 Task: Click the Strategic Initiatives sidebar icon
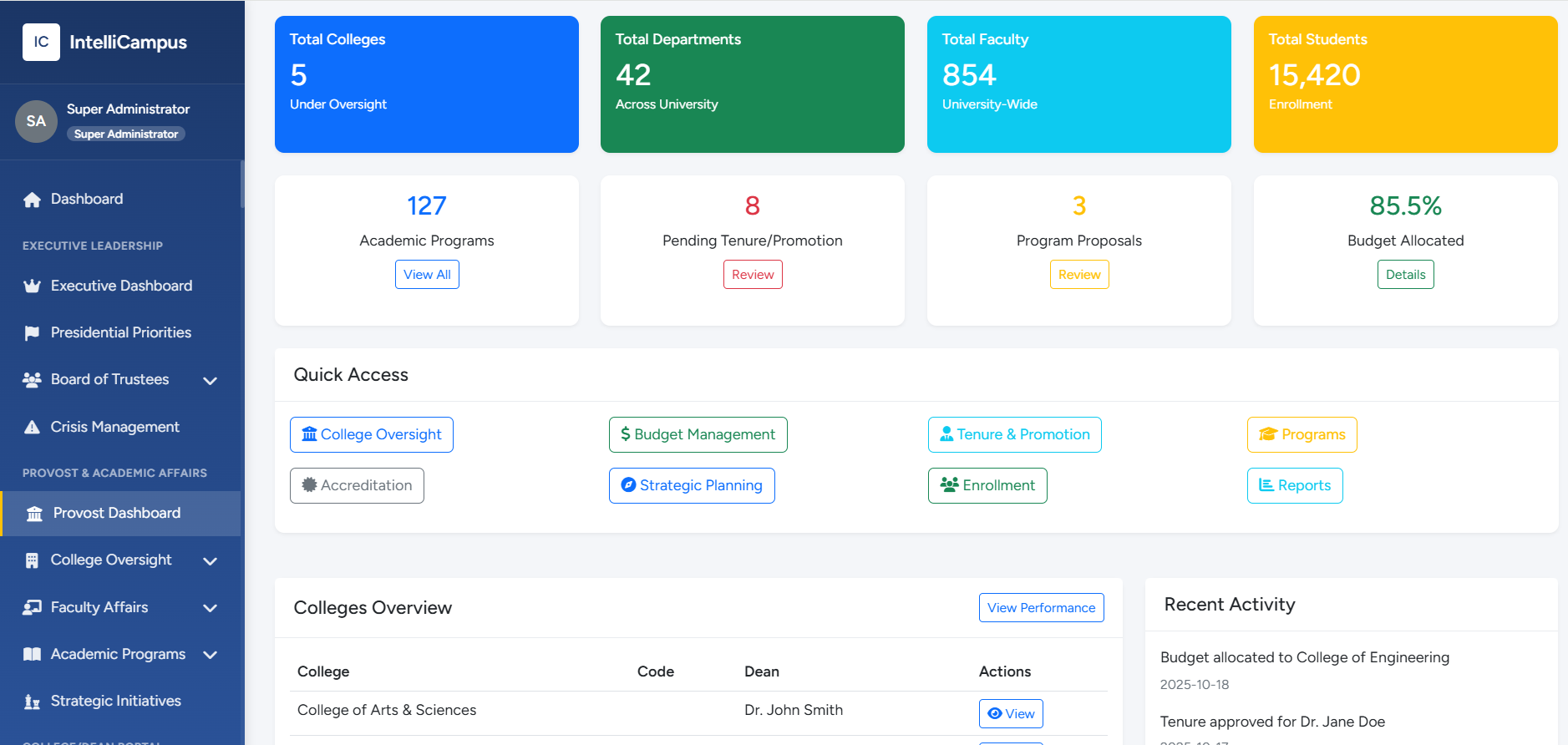point(33,702)
